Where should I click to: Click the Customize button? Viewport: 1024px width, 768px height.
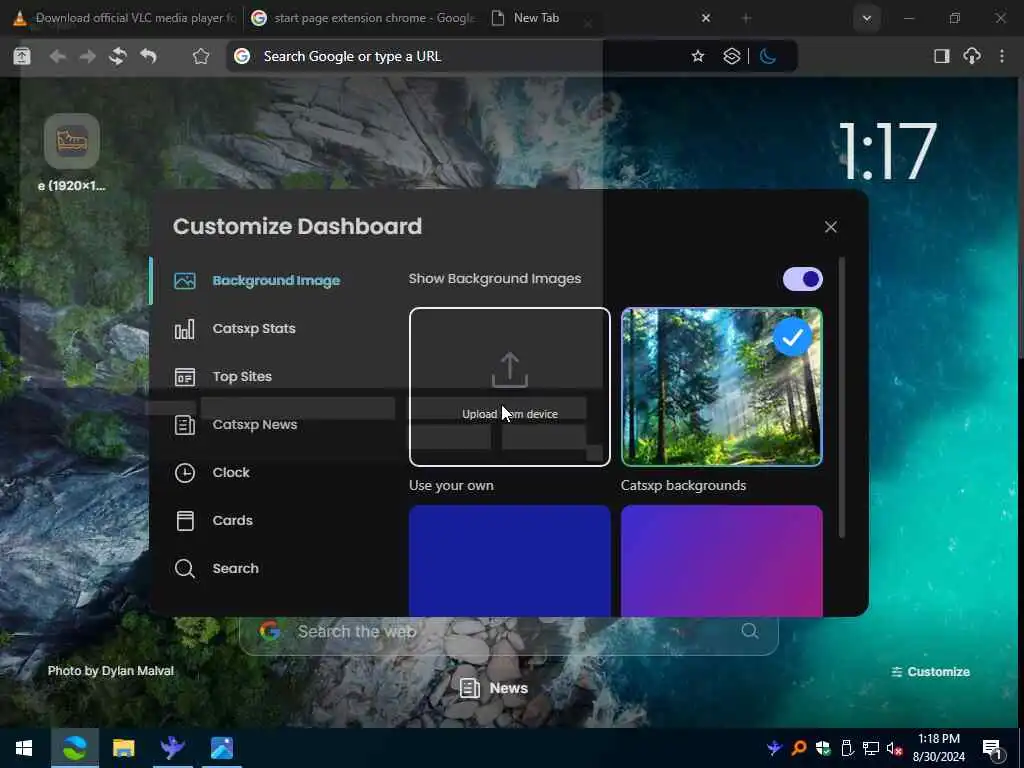(x=931, y=672)
